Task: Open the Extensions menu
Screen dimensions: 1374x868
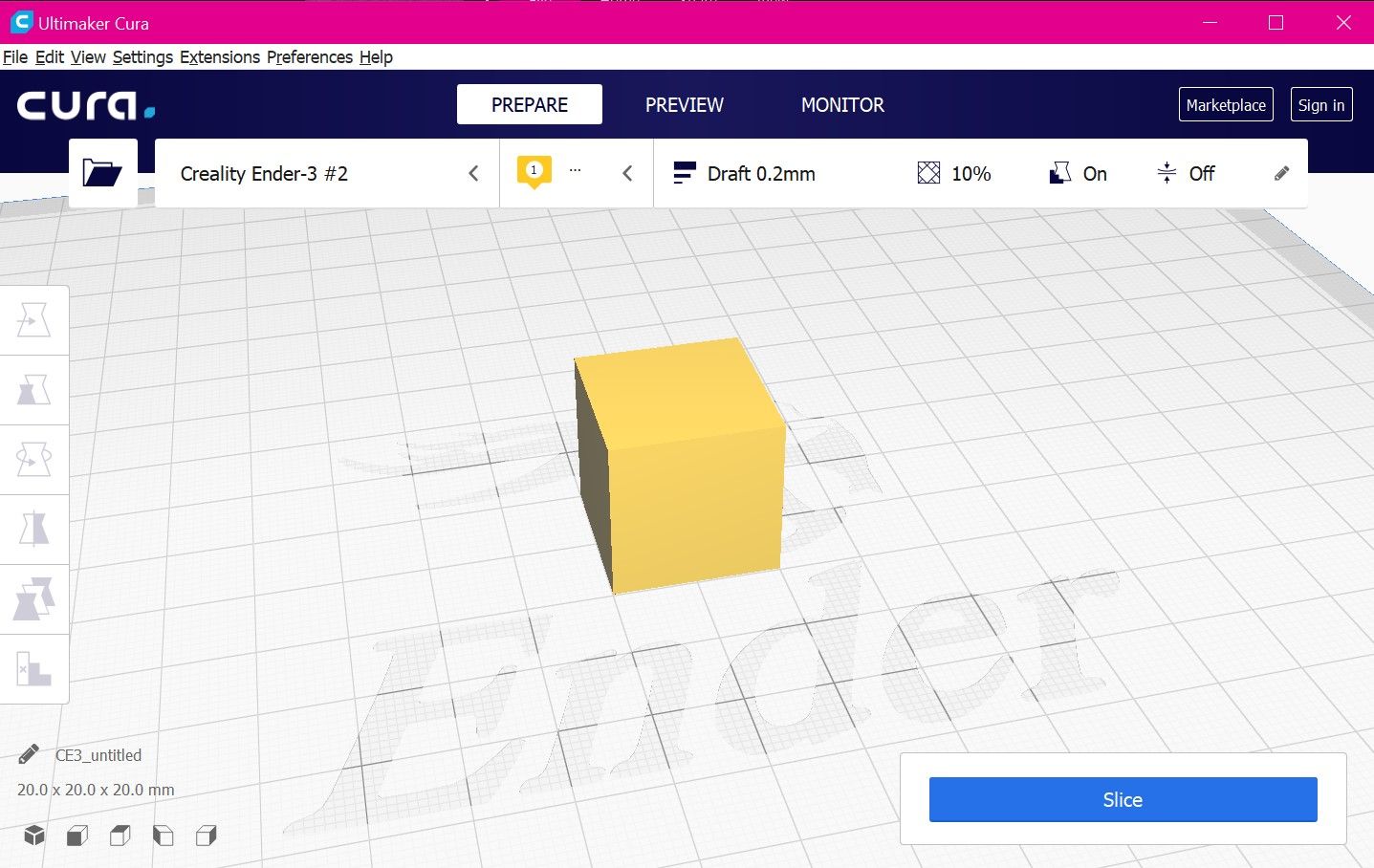Action: (x=220, y=57)
